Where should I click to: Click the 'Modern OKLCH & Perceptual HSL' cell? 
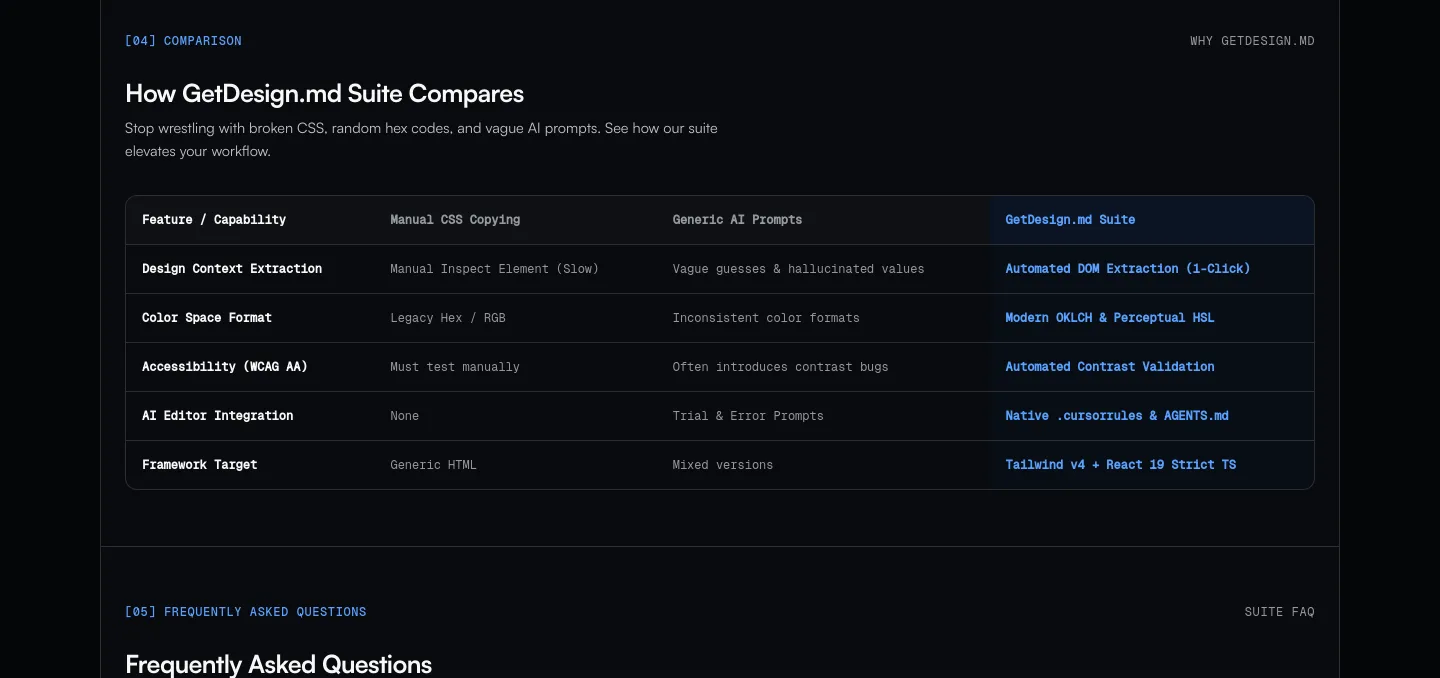pos(1110,318)
